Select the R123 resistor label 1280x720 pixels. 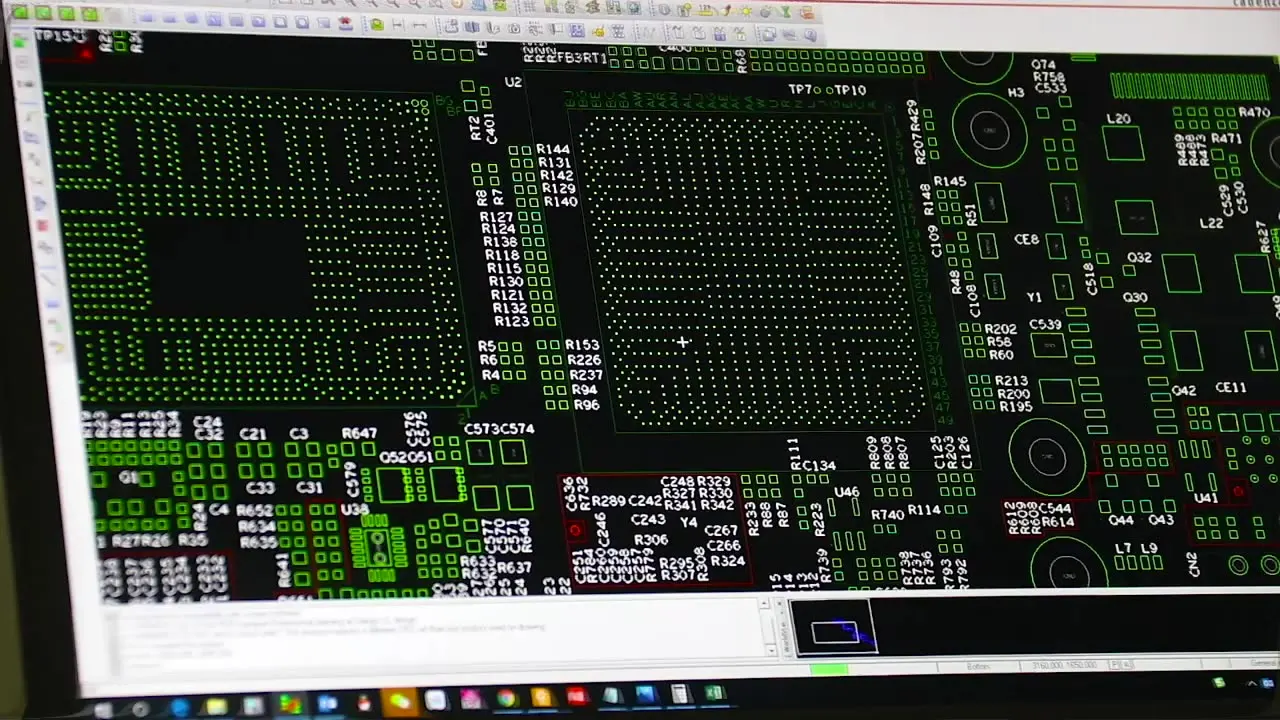tap(511, 321)
